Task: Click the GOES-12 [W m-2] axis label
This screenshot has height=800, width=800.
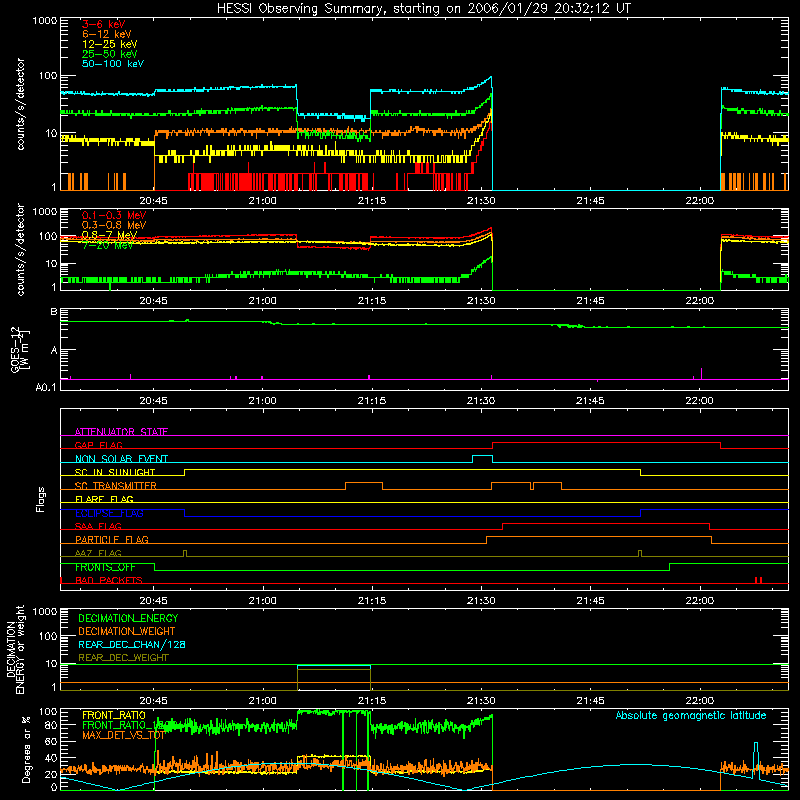Action: point(20,350)
